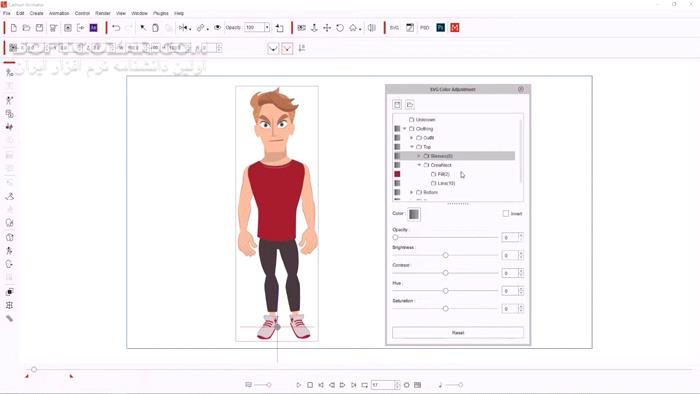Collapse the Top tree folder
The width and height of the screenshot is (700, 394).
pyautogui.click(x=412, y=147)
